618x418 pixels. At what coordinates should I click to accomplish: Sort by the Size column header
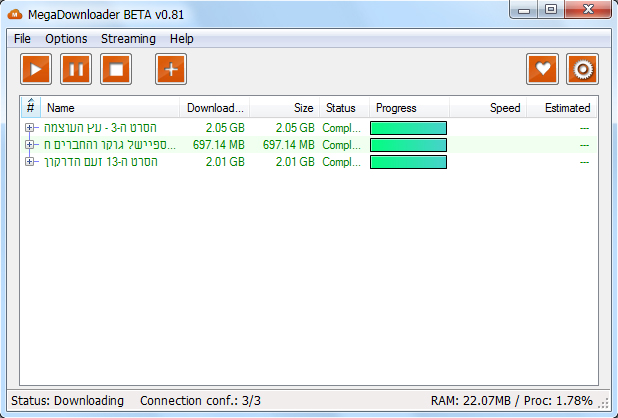(284, 108)
